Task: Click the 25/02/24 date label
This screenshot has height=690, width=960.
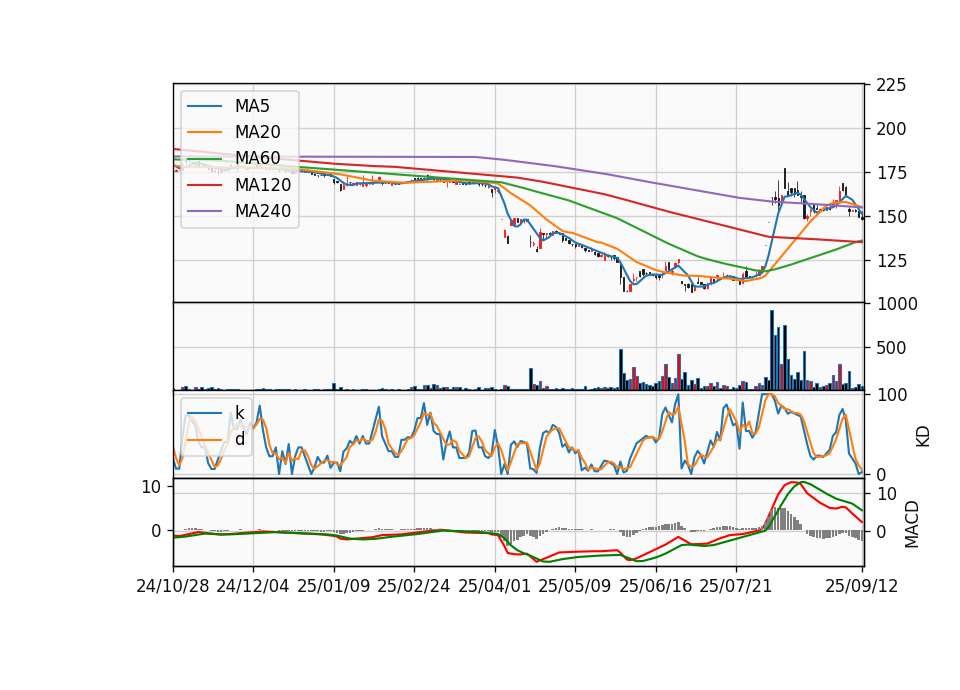Action: pyautogui.click(x=414, y=586)
